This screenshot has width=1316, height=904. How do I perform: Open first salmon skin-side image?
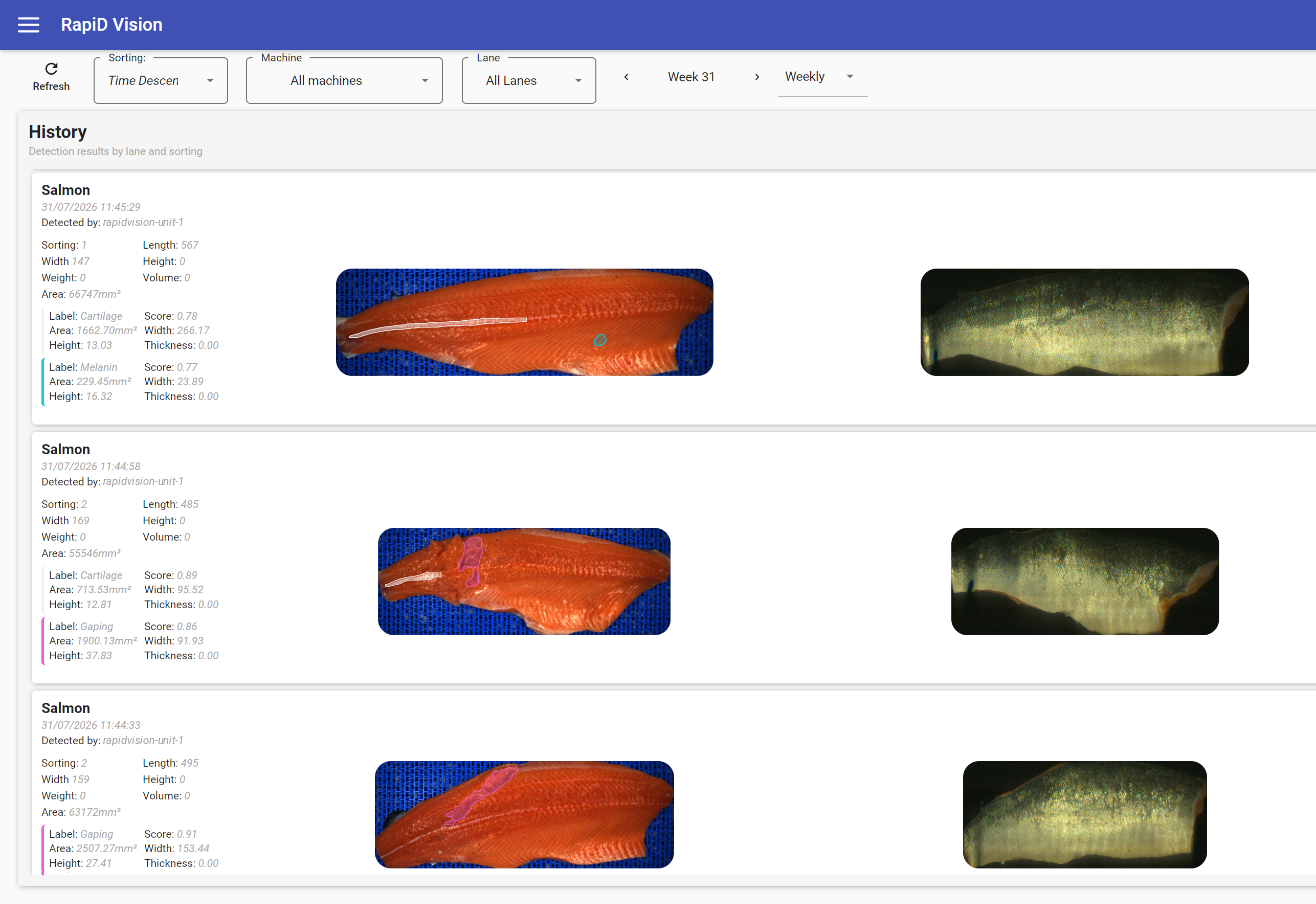pos(1085,322)
